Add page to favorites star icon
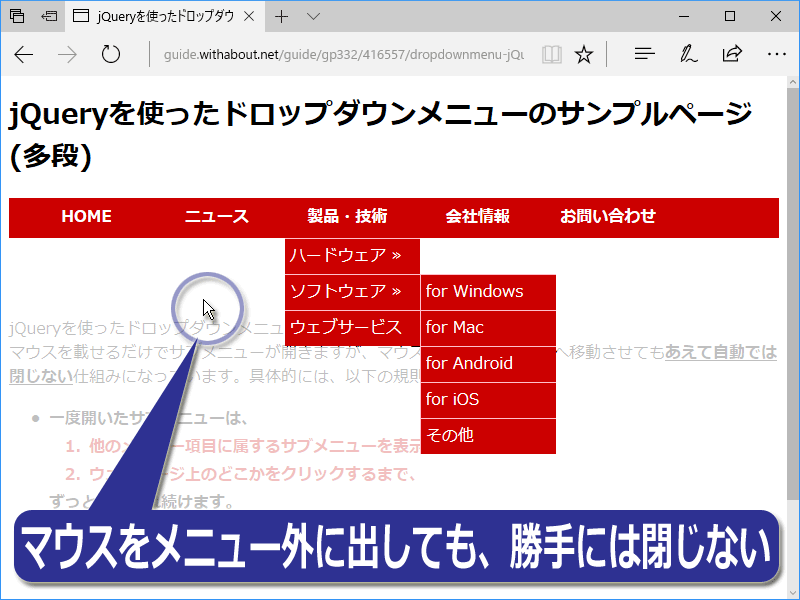Image resolution: width=800 pixels, height=600 pixels. [584, 54]
